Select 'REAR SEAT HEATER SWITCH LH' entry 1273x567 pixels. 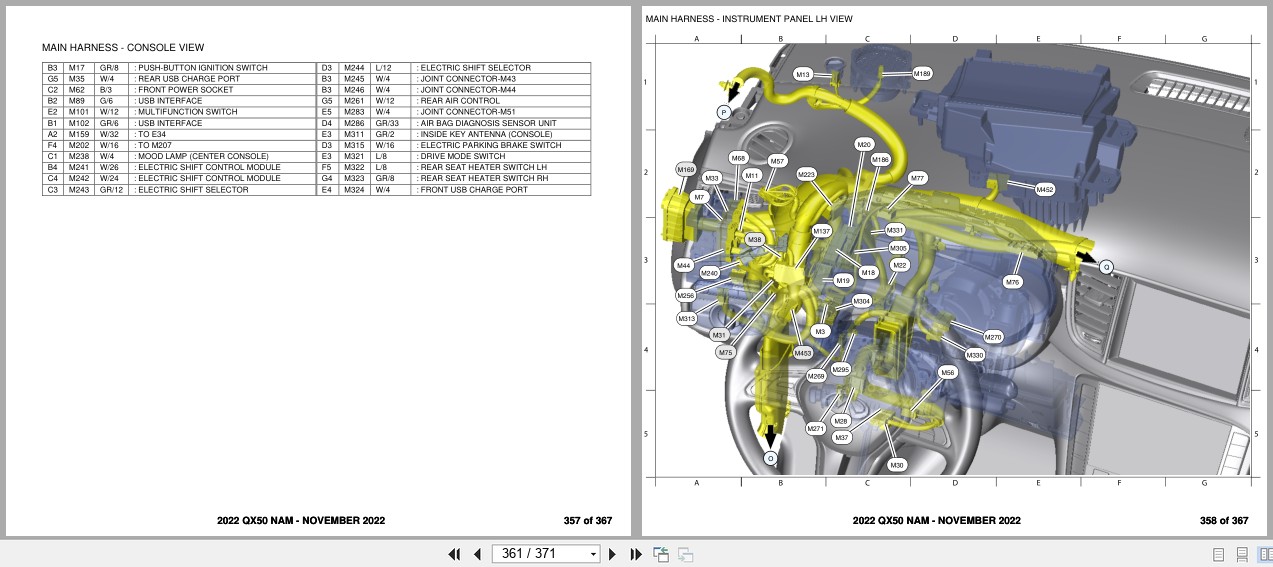[x=485, y=167]
